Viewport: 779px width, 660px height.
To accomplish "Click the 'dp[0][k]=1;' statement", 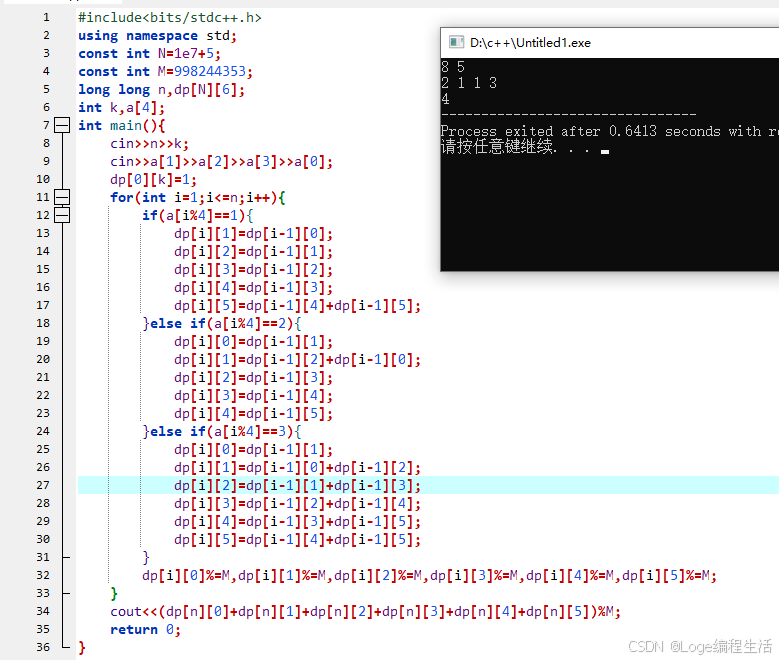I will pyautogui.click(x=154, y=179).
